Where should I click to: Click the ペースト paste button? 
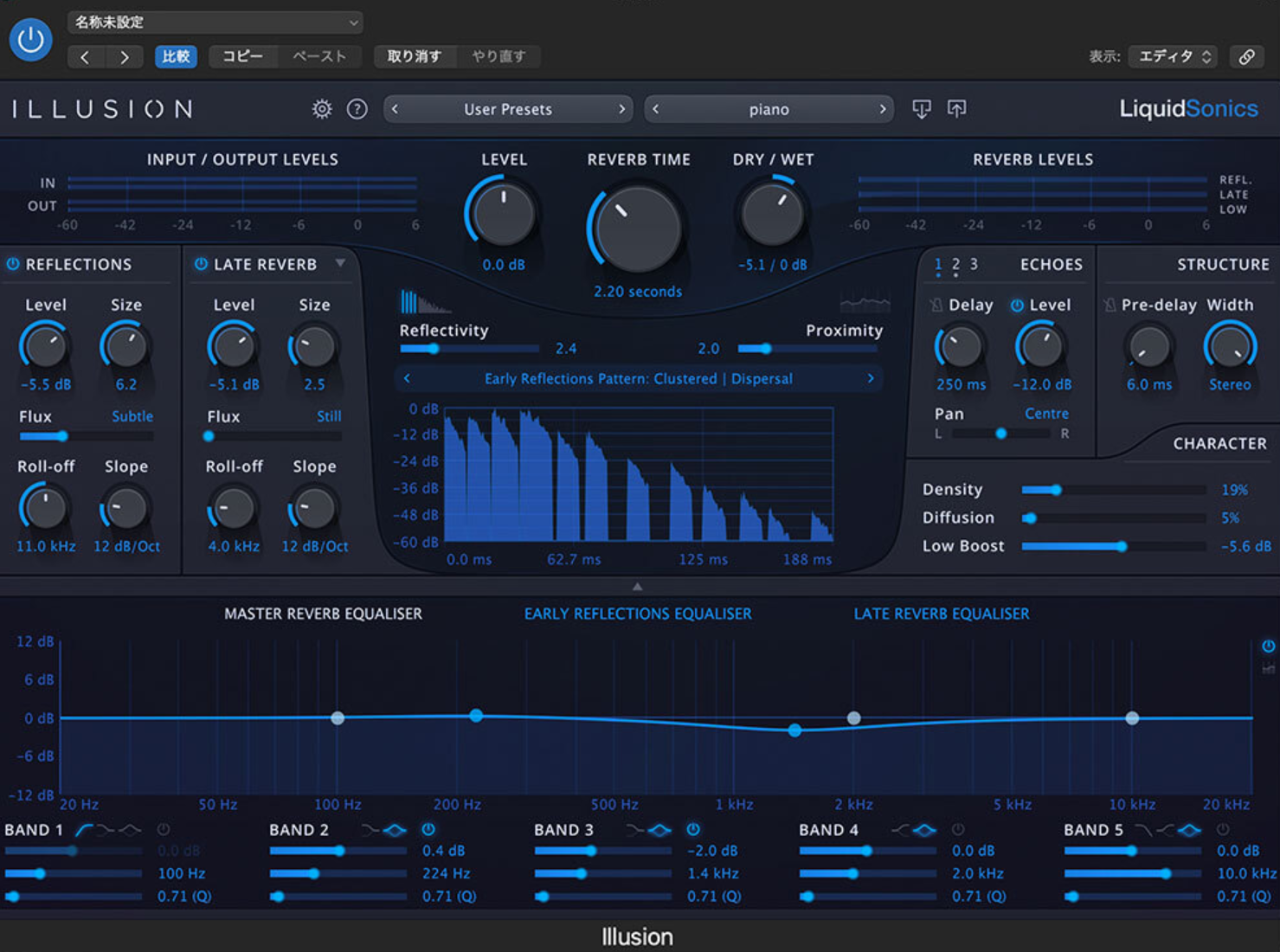(x=319, y=57)
